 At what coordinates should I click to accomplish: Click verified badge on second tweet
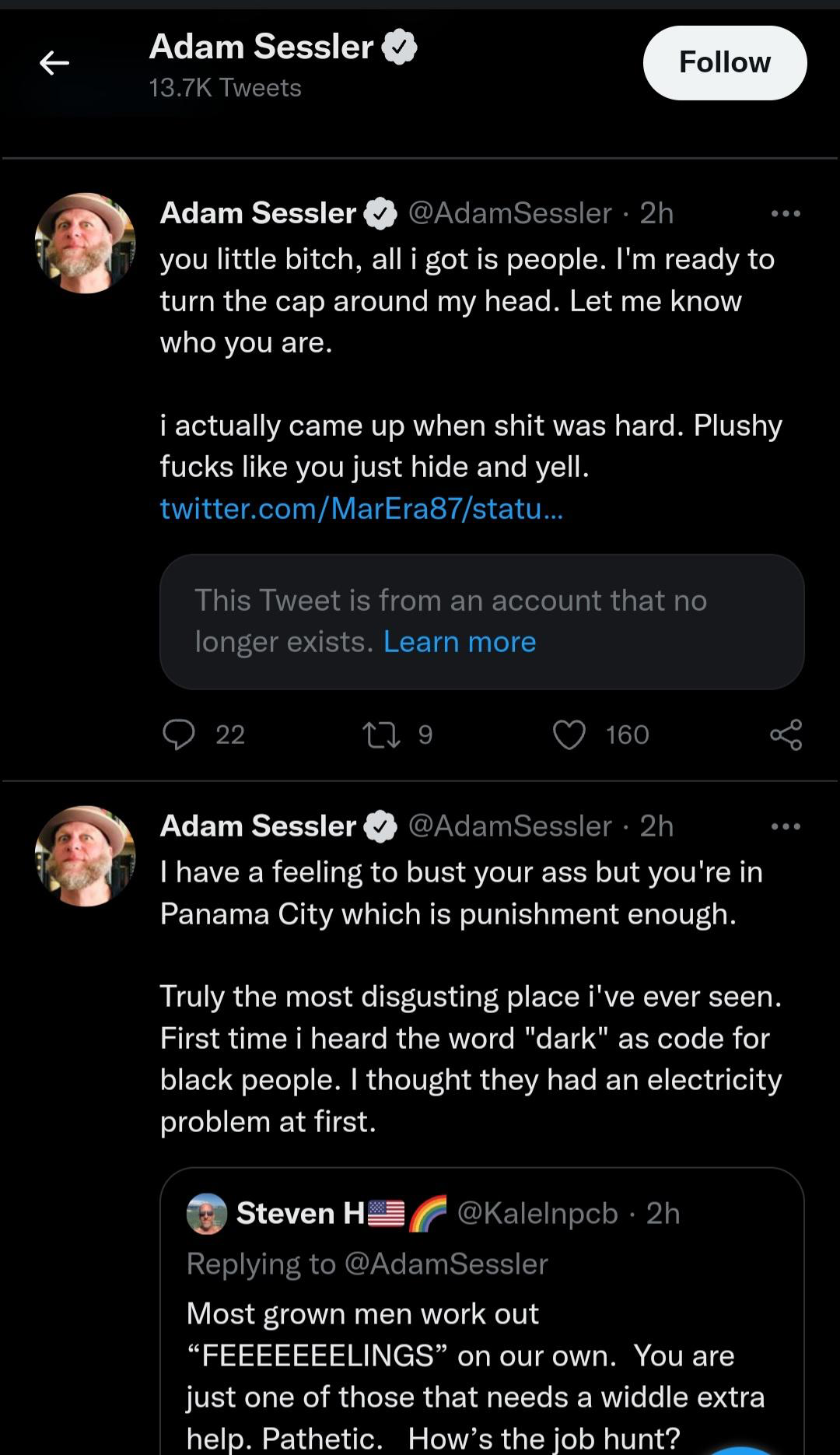tap(381, 827)
